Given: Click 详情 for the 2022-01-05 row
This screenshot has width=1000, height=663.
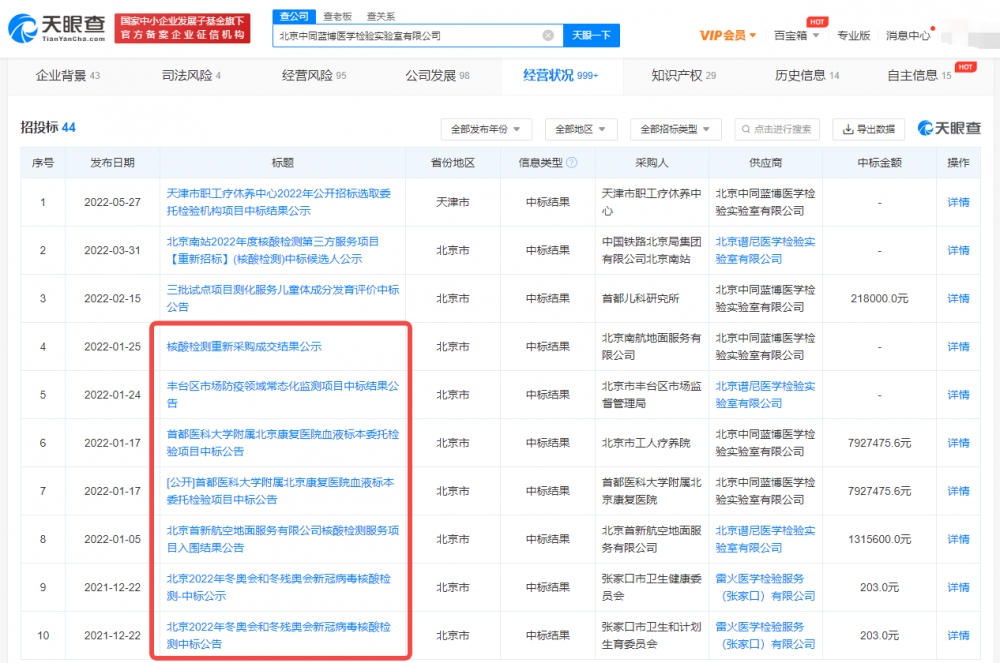Looking at the screenshot, I should coord(958,539).
